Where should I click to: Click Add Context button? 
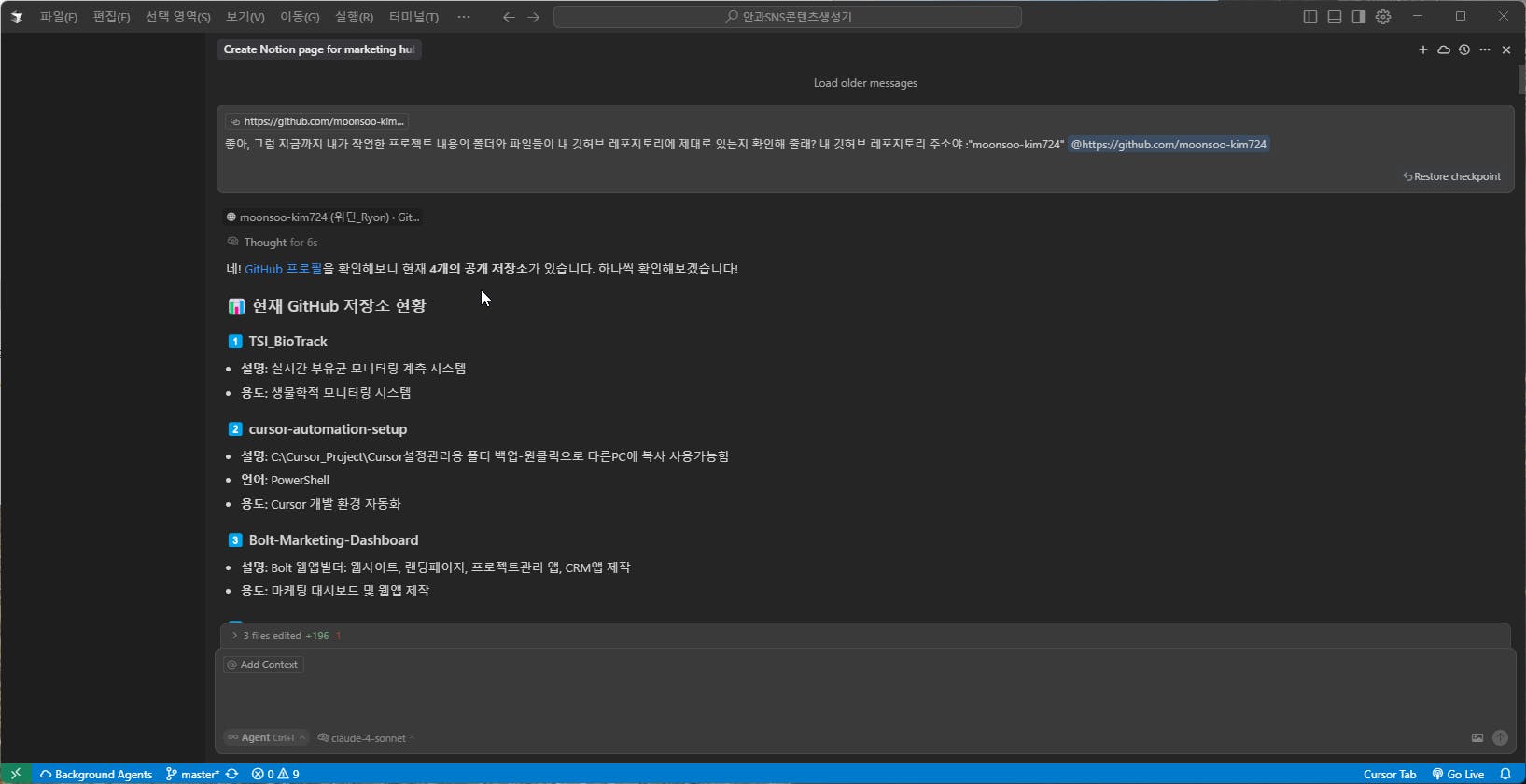(263, 665)
